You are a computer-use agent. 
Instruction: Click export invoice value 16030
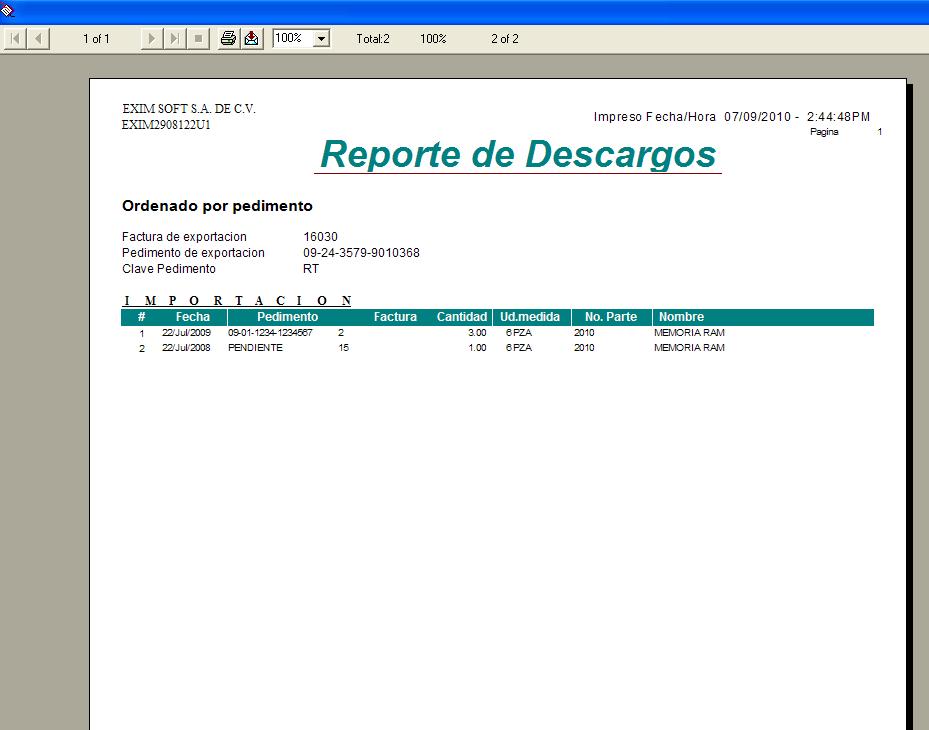[321, 236]
